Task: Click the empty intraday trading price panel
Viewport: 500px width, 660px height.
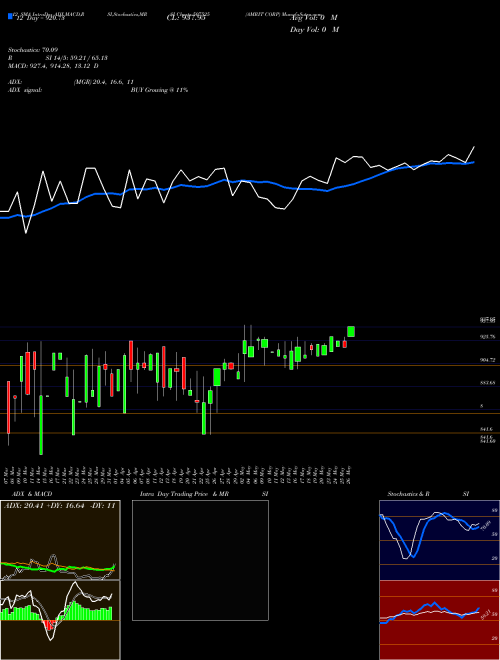Action: (200, 560)
